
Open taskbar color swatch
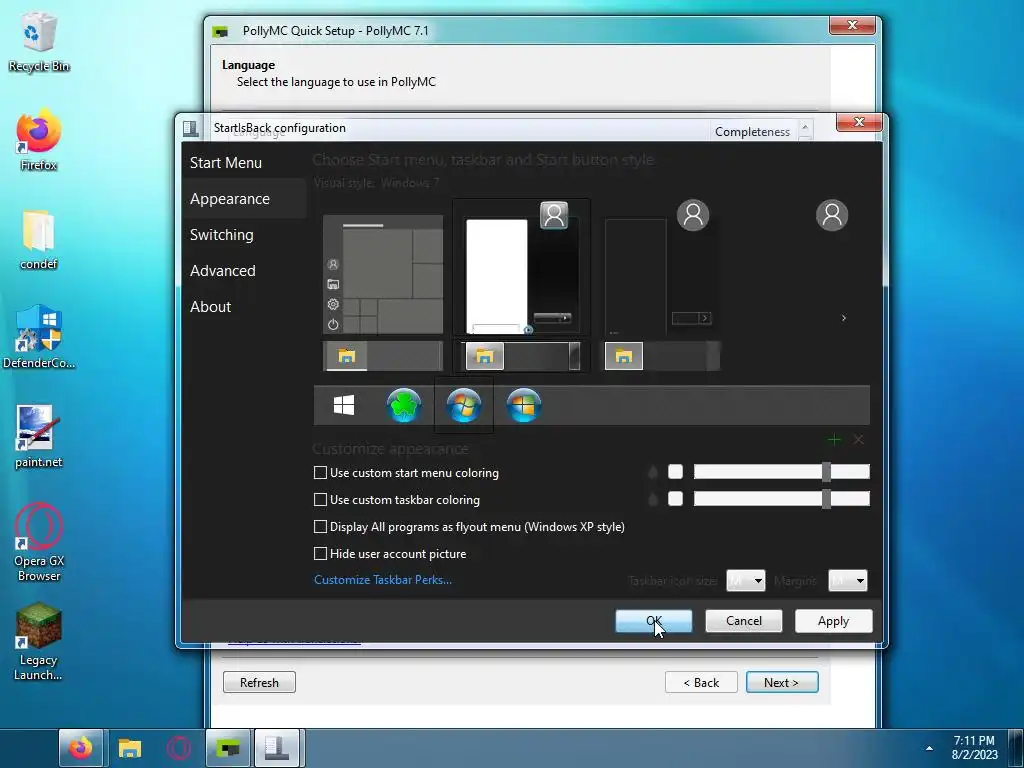675,499
